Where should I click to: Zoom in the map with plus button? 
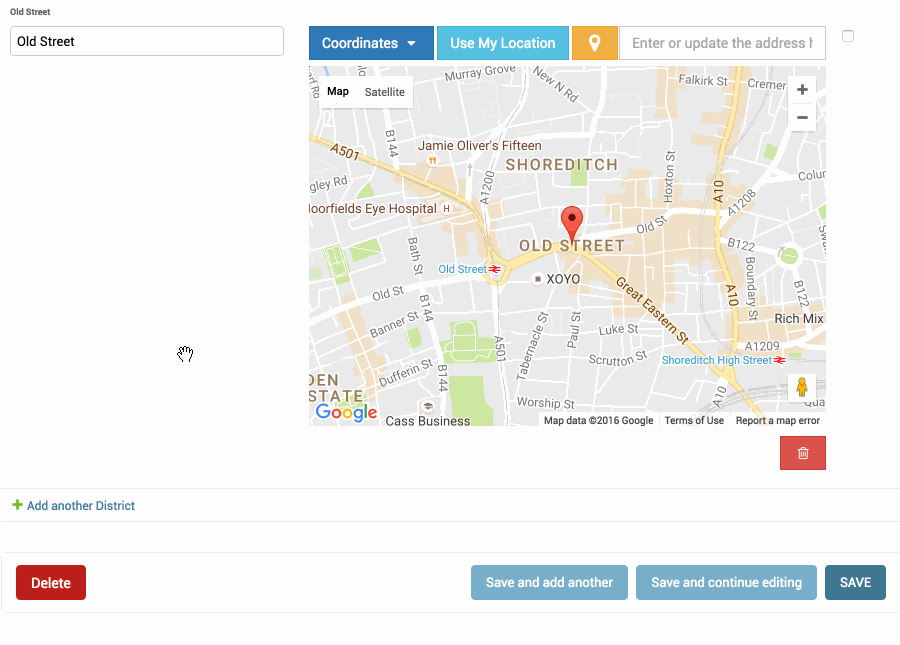coord(802,90)
